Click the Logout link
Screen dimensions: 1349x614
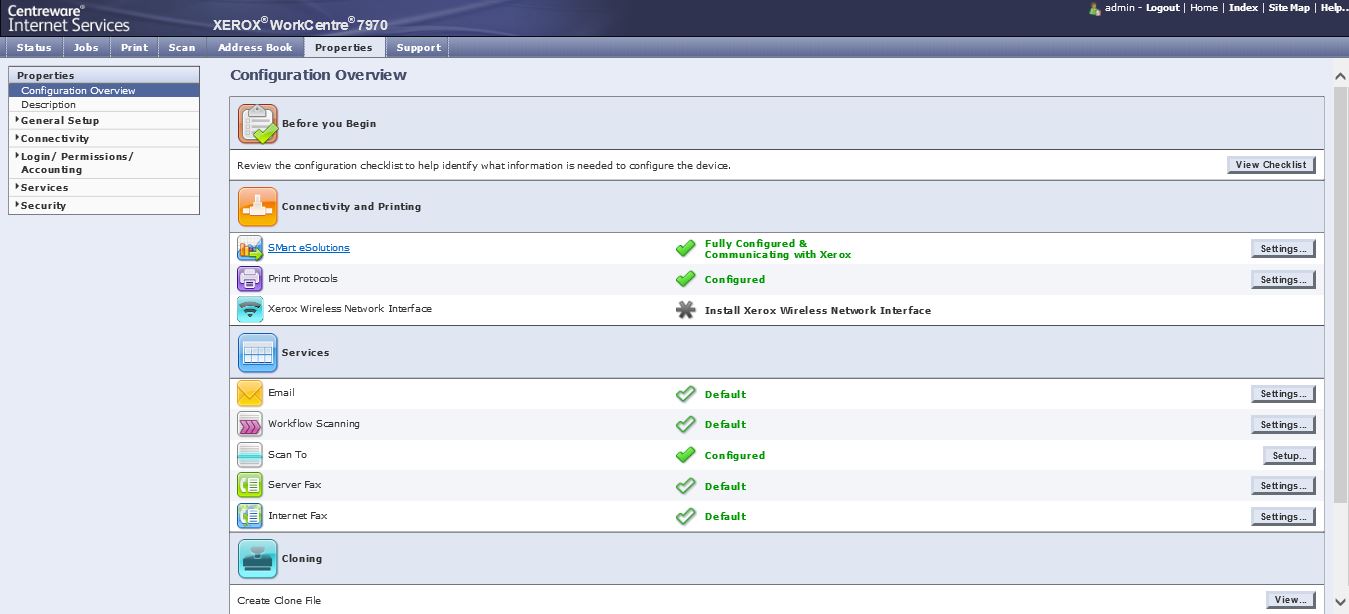1162,7
